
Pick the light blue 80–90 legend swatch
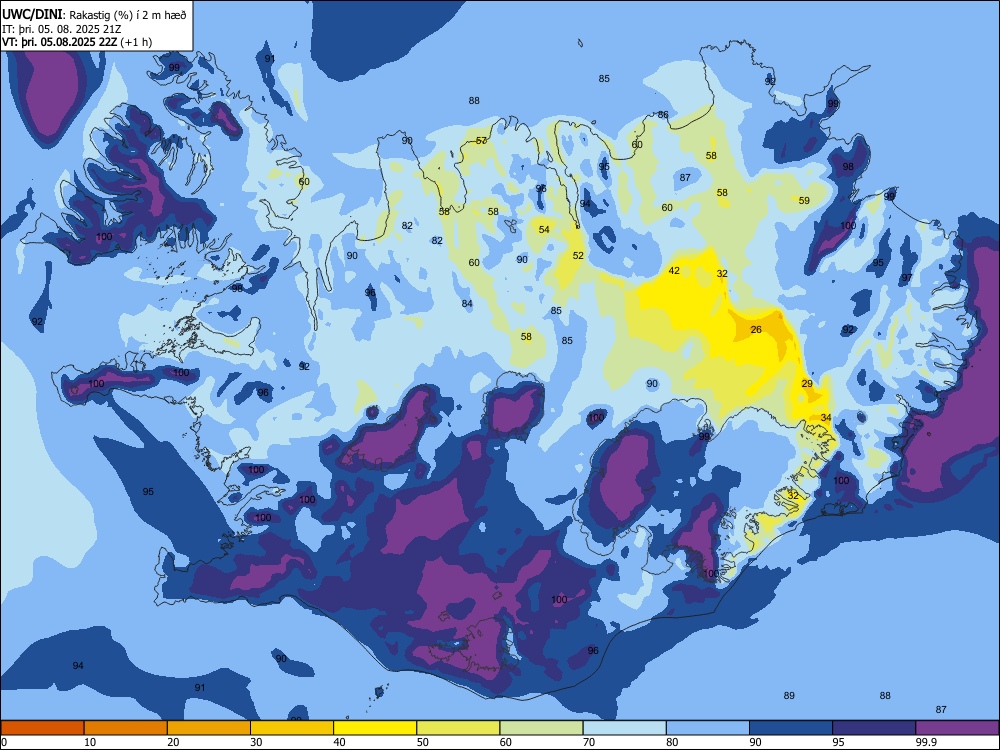coord(708,728)
